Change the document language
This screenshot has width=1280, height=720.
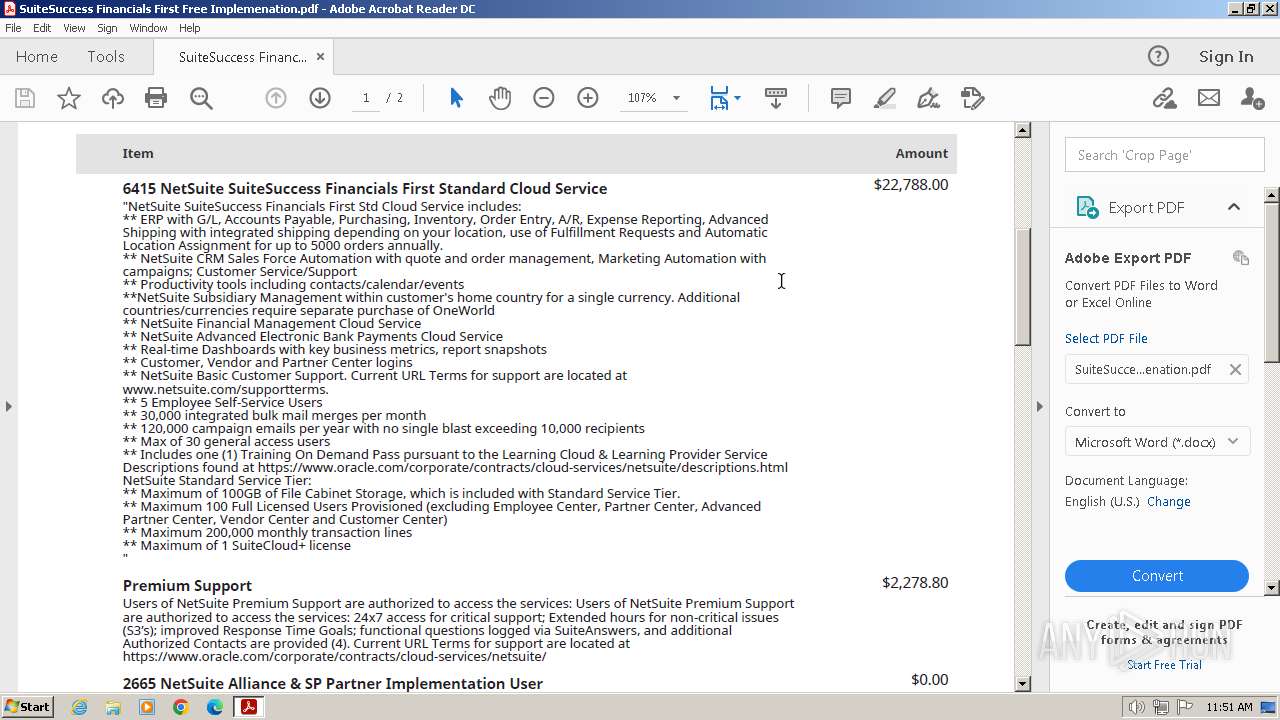[1169, 502]
